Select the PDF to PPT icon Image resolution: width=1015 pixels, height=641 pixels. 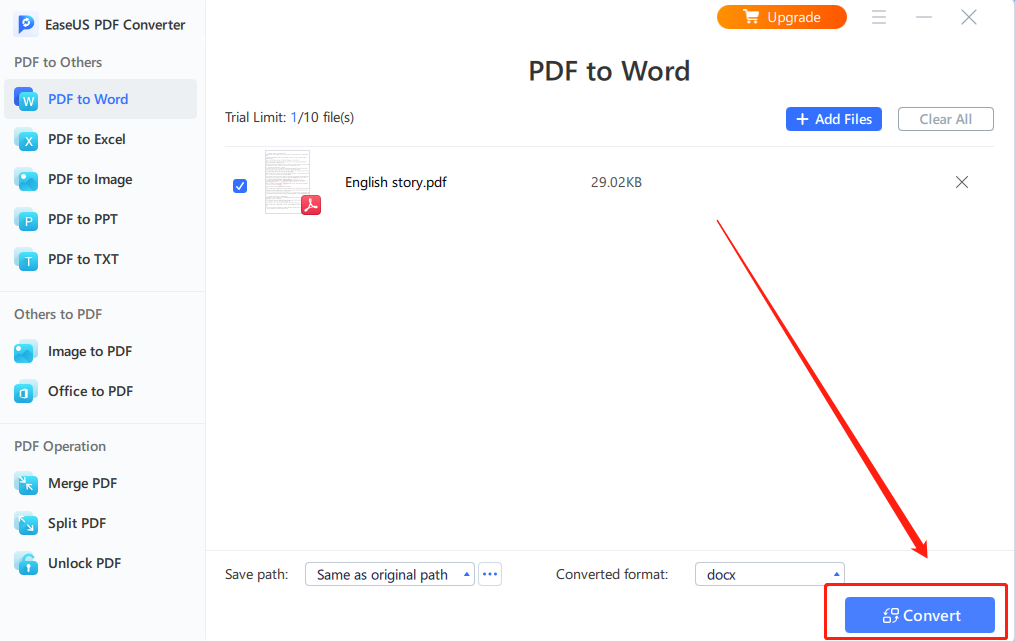(27, 219)
